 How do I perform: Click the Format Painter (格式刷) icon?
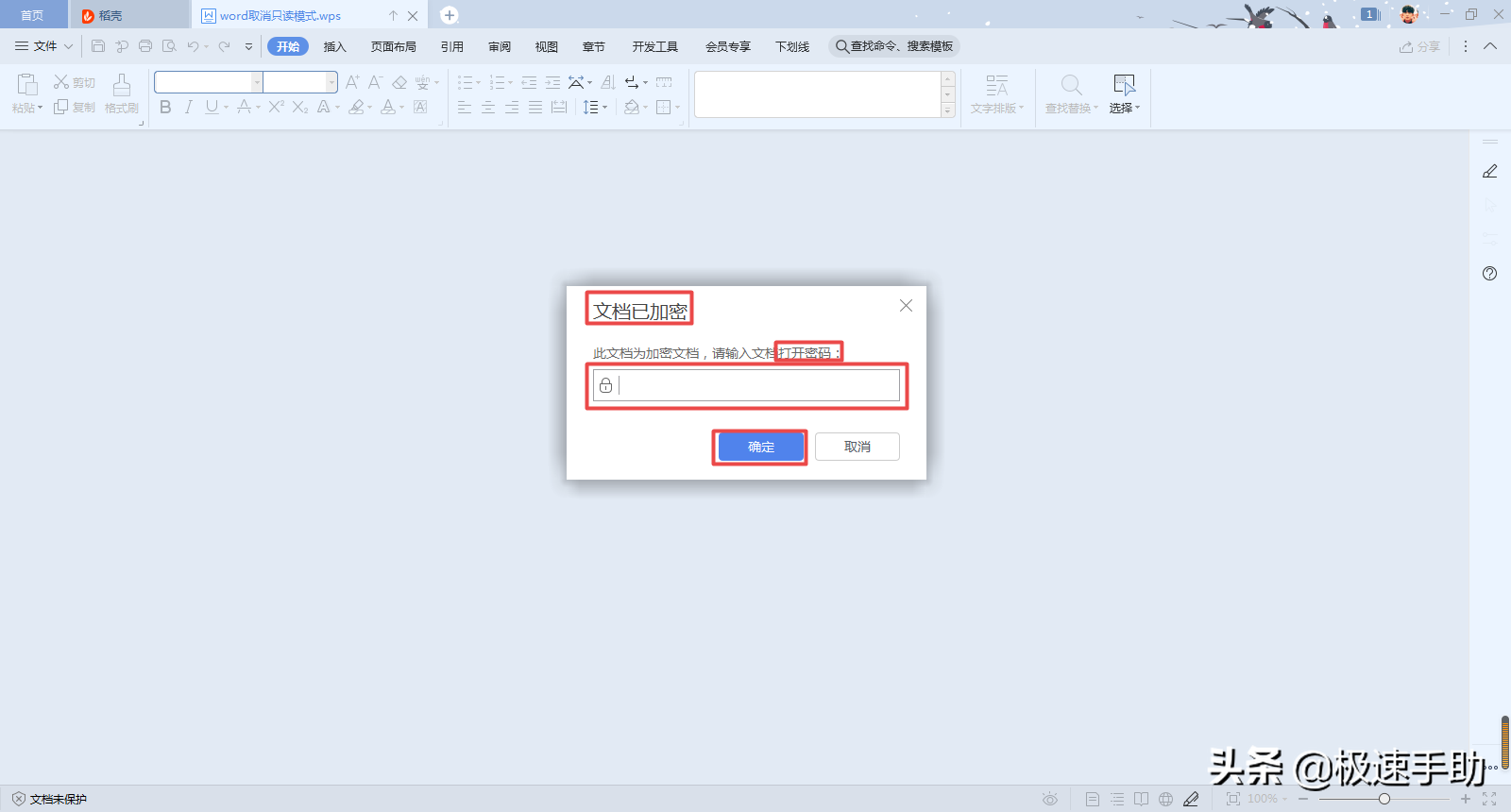pos(122,86)
